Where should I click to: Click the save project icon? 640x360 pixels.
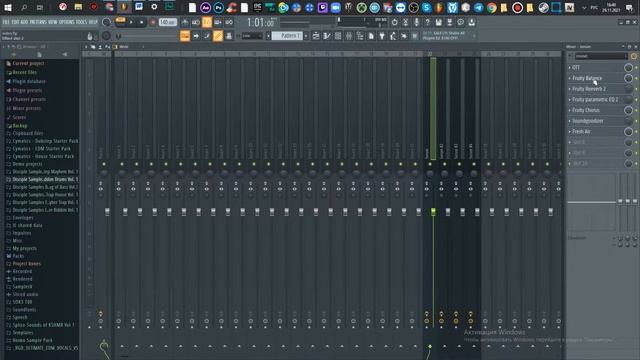point(438,22)
